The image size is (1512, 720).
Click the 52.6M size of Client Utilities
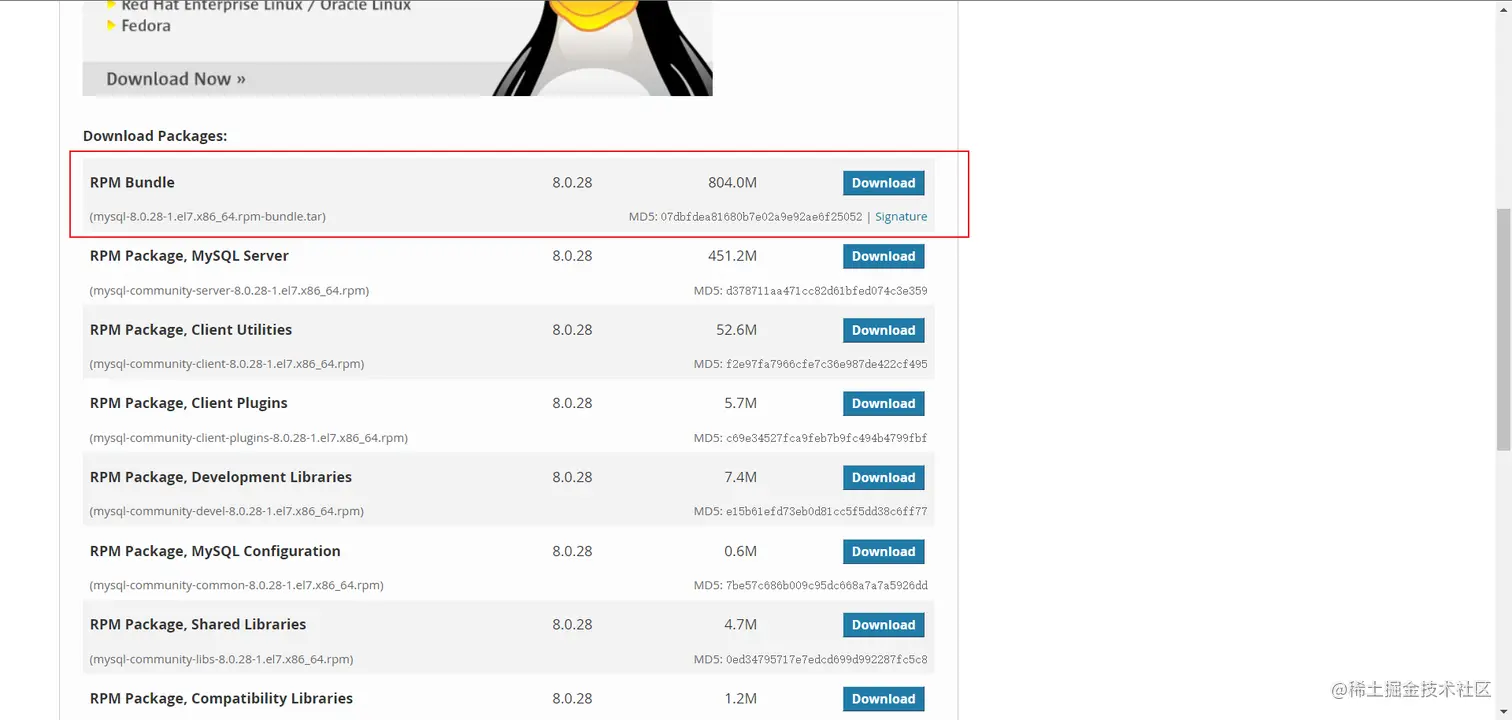[736, 330]
